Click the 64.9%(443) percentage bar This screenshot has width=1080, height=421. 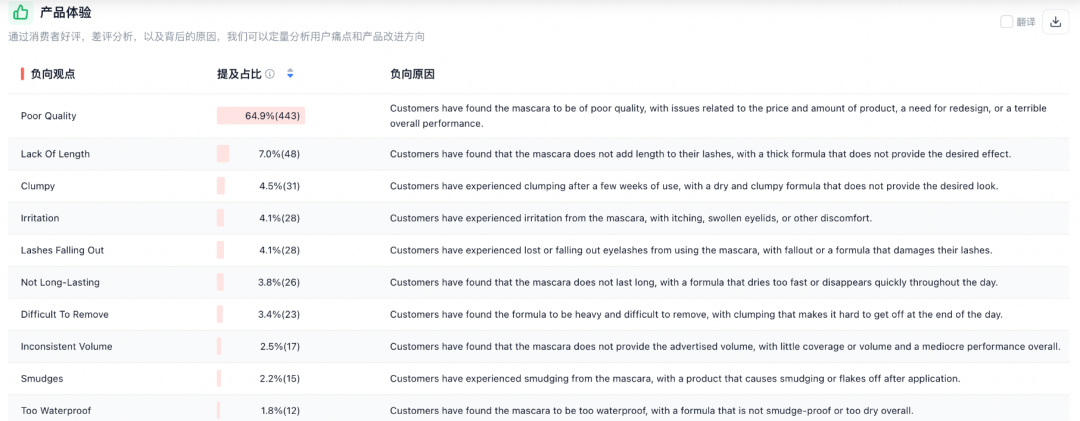[x=261, y=116]
